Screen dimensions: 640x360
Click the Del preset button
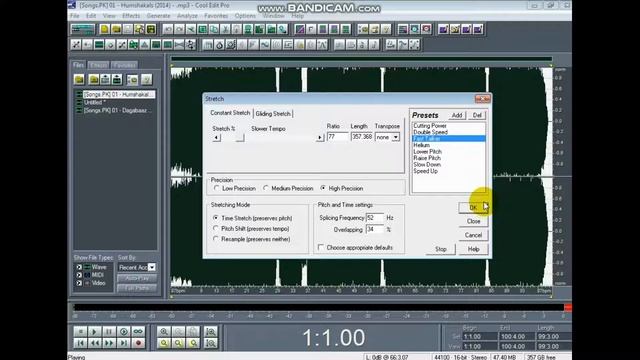(x=477, y=115)
